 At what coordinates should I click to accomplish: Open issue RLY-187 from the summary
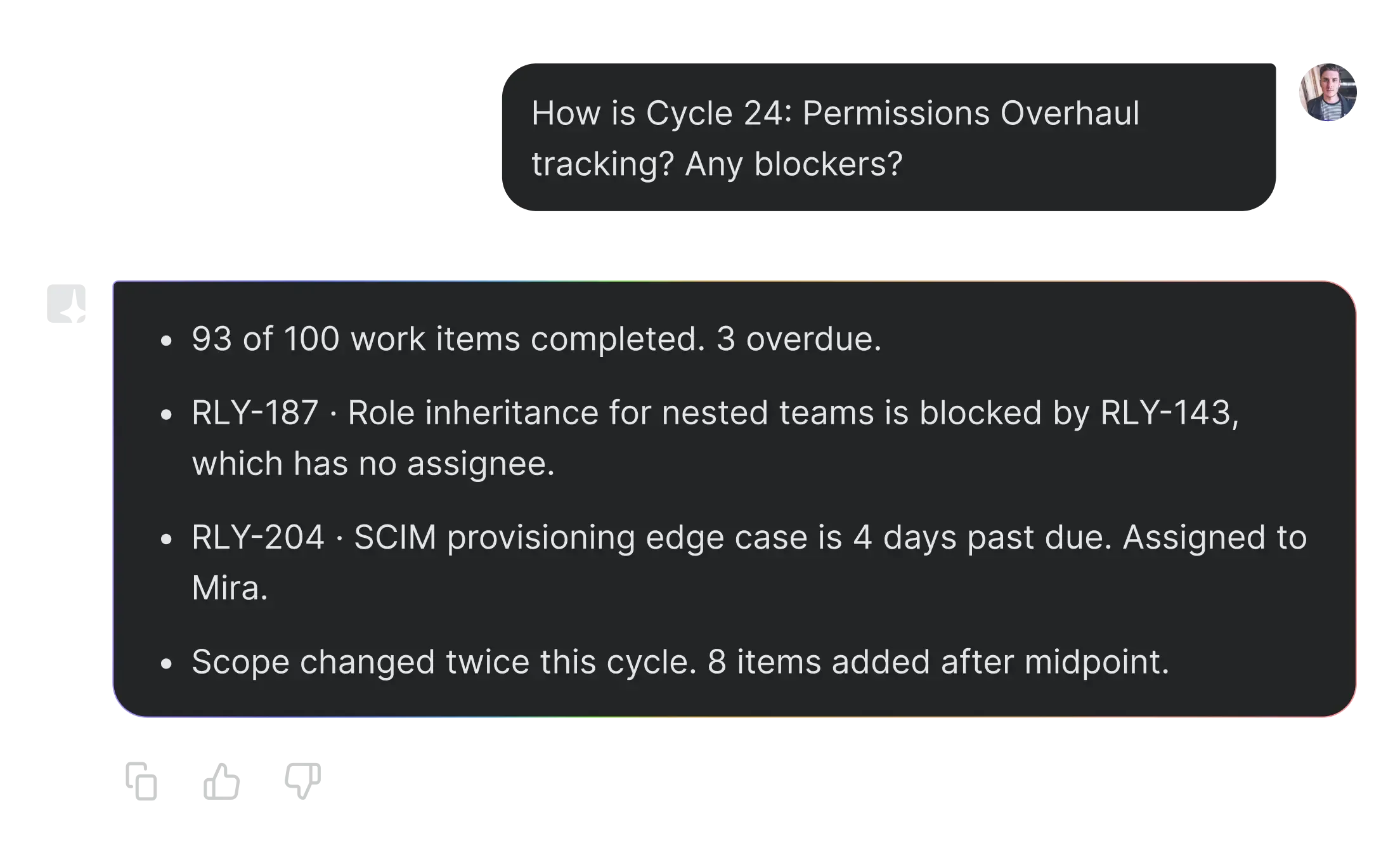pyautogui.click(x=255, y=413)
